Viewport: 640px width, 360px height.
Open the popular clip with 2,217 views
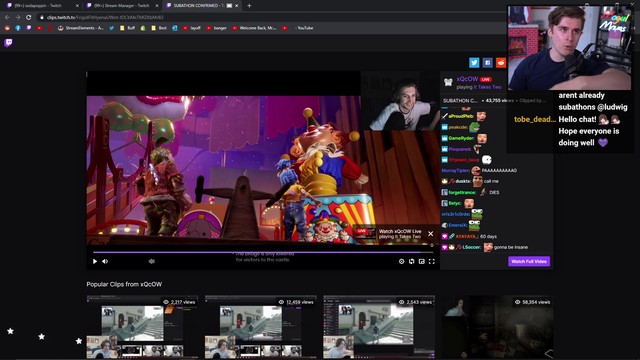142,327
